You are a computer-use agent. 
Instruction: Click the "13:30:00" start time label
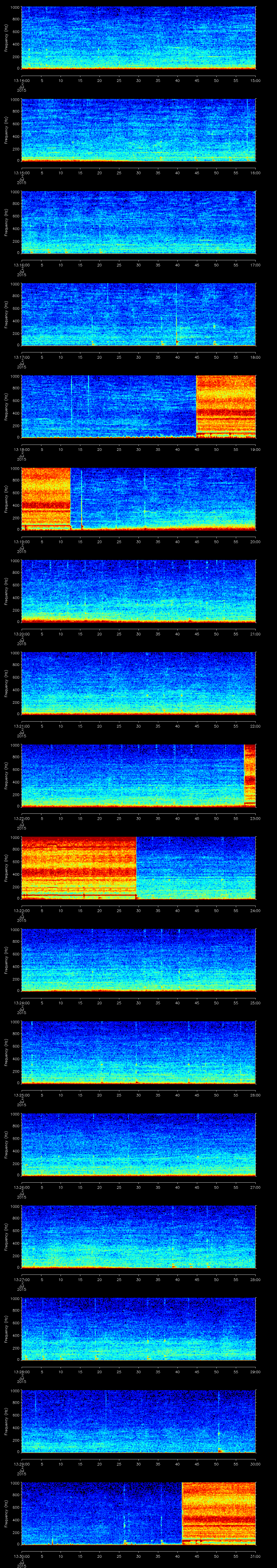(21, 1556)
